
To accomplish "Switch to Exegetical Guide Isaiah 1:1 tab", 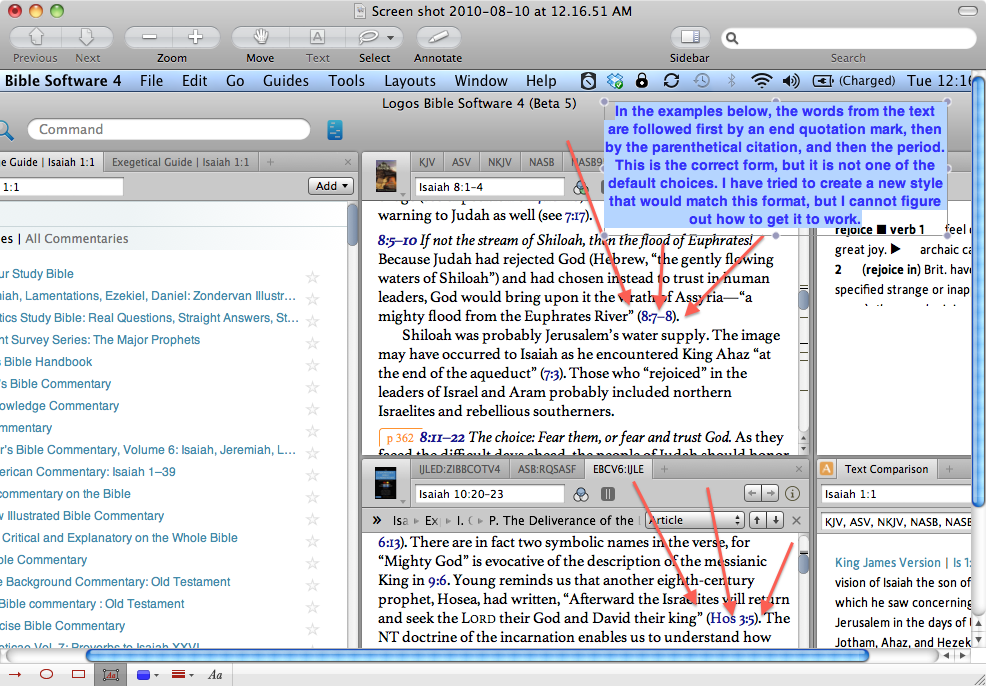I will click(x=180, y=162).
